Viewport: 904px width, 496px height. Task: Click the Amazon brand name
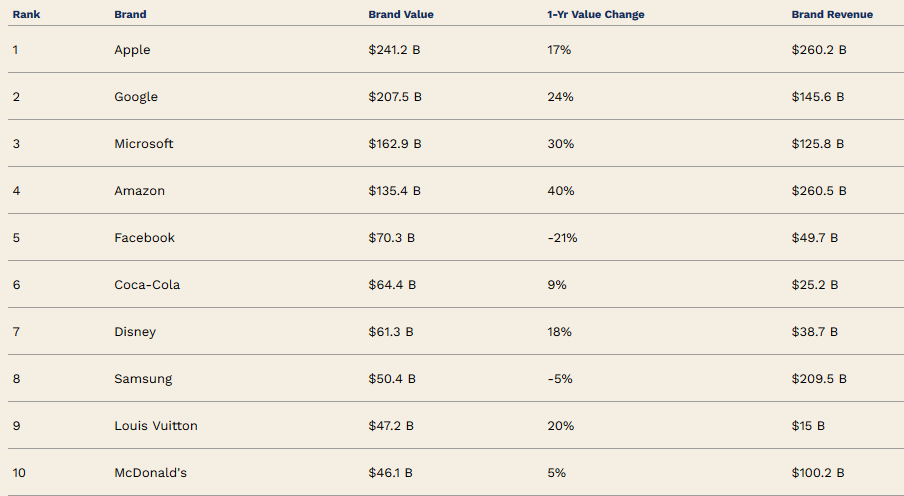pyautogui.click(x=140, y=191)
